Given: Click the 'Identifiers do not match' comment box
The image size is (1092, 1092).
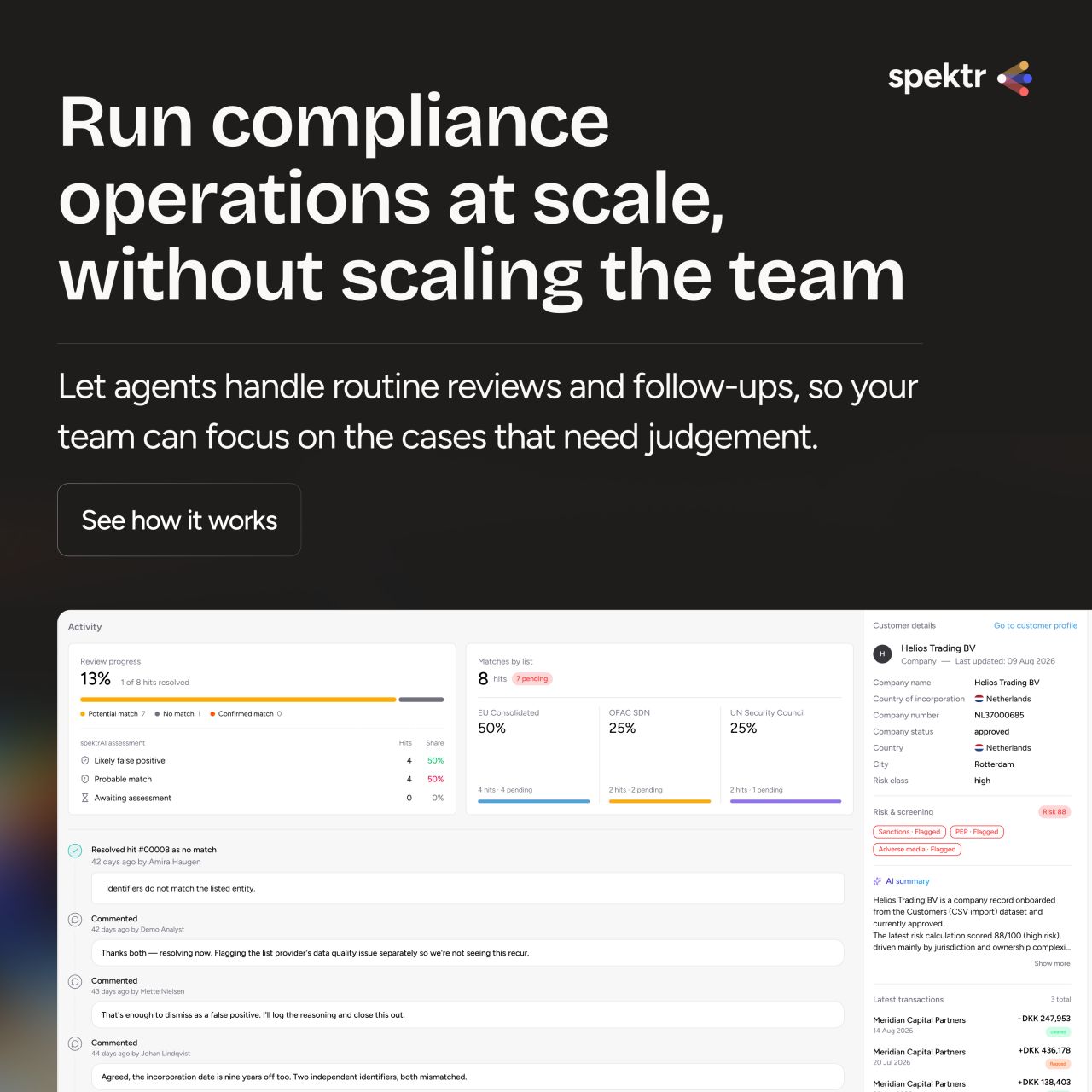Looking at the screenshot, I should coord(468,888).
